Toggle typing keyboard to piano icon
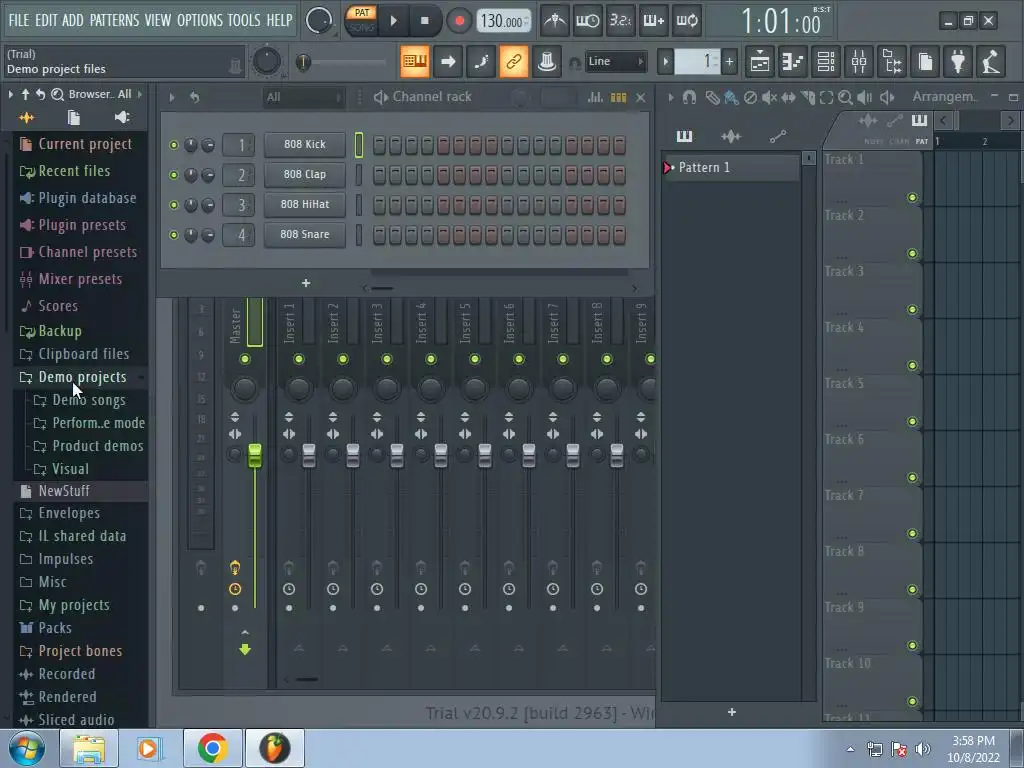This screenshot has height=768, width=1024. click(x=415, y=61)
